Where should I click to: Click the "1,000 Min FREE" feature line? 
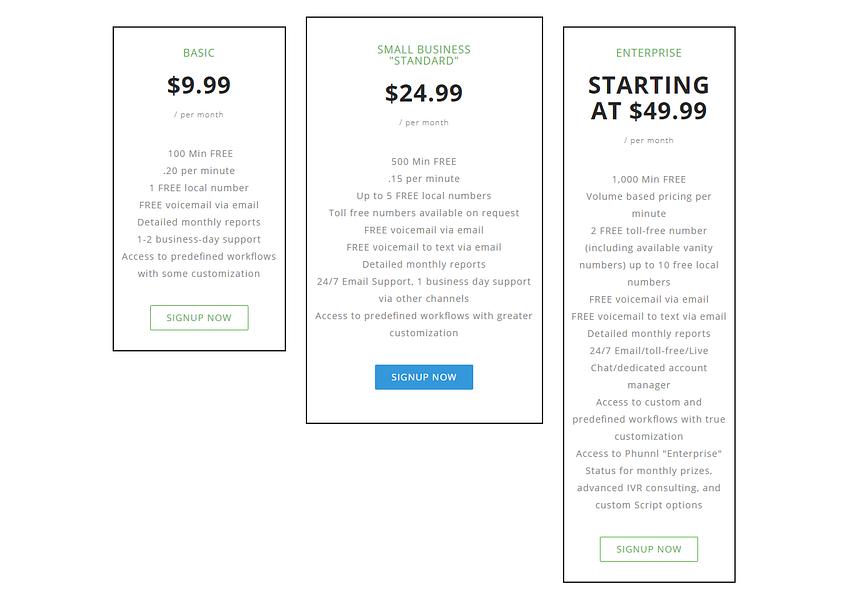(x=648, y=180)
